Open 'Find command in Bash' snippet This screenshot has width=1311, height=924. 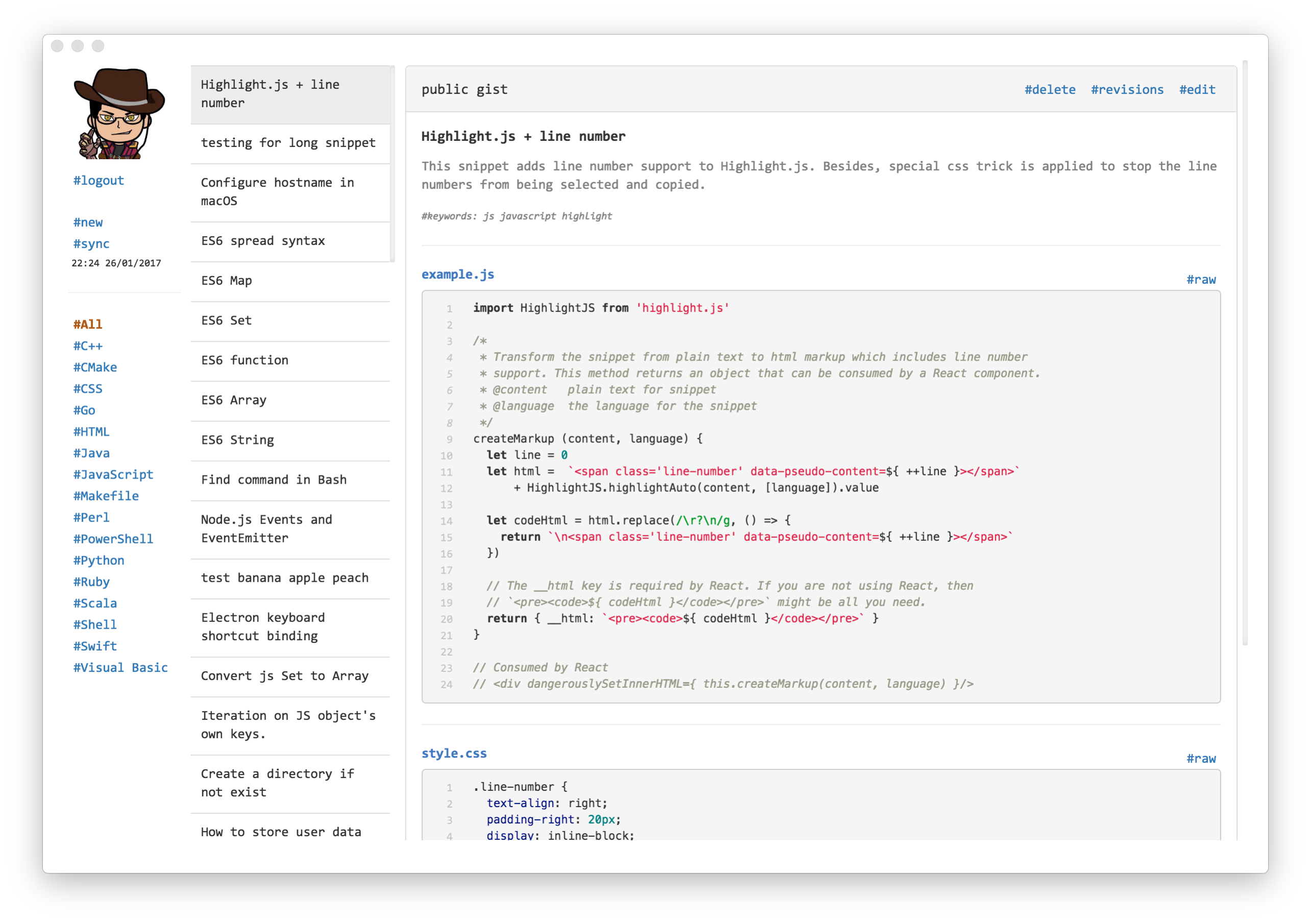pos(274,480)
